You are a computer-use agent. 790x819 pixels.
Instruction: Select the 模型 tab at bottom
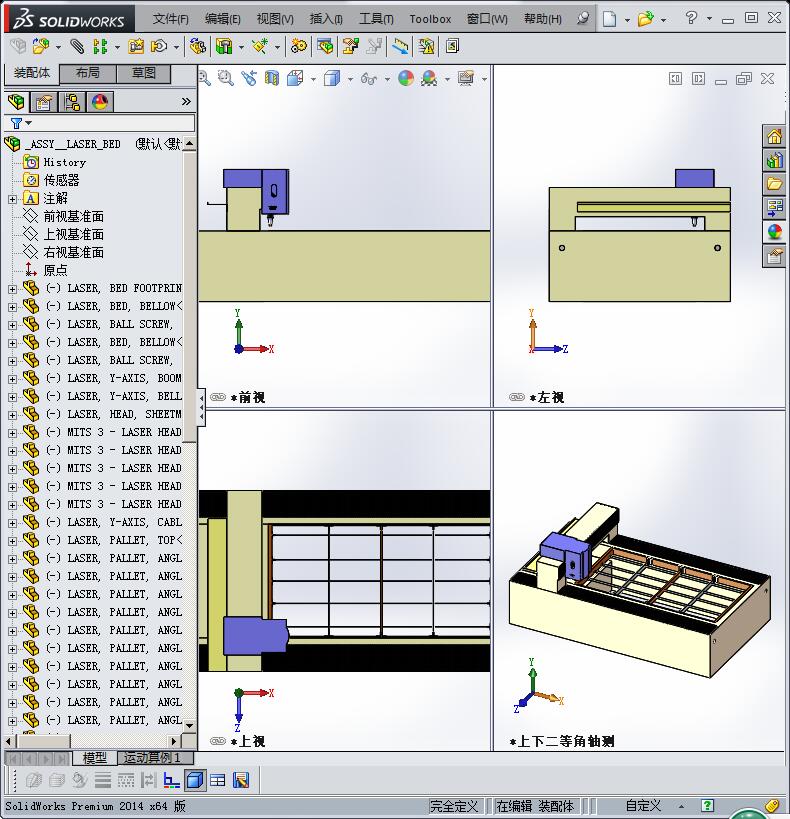click(95, 757)
